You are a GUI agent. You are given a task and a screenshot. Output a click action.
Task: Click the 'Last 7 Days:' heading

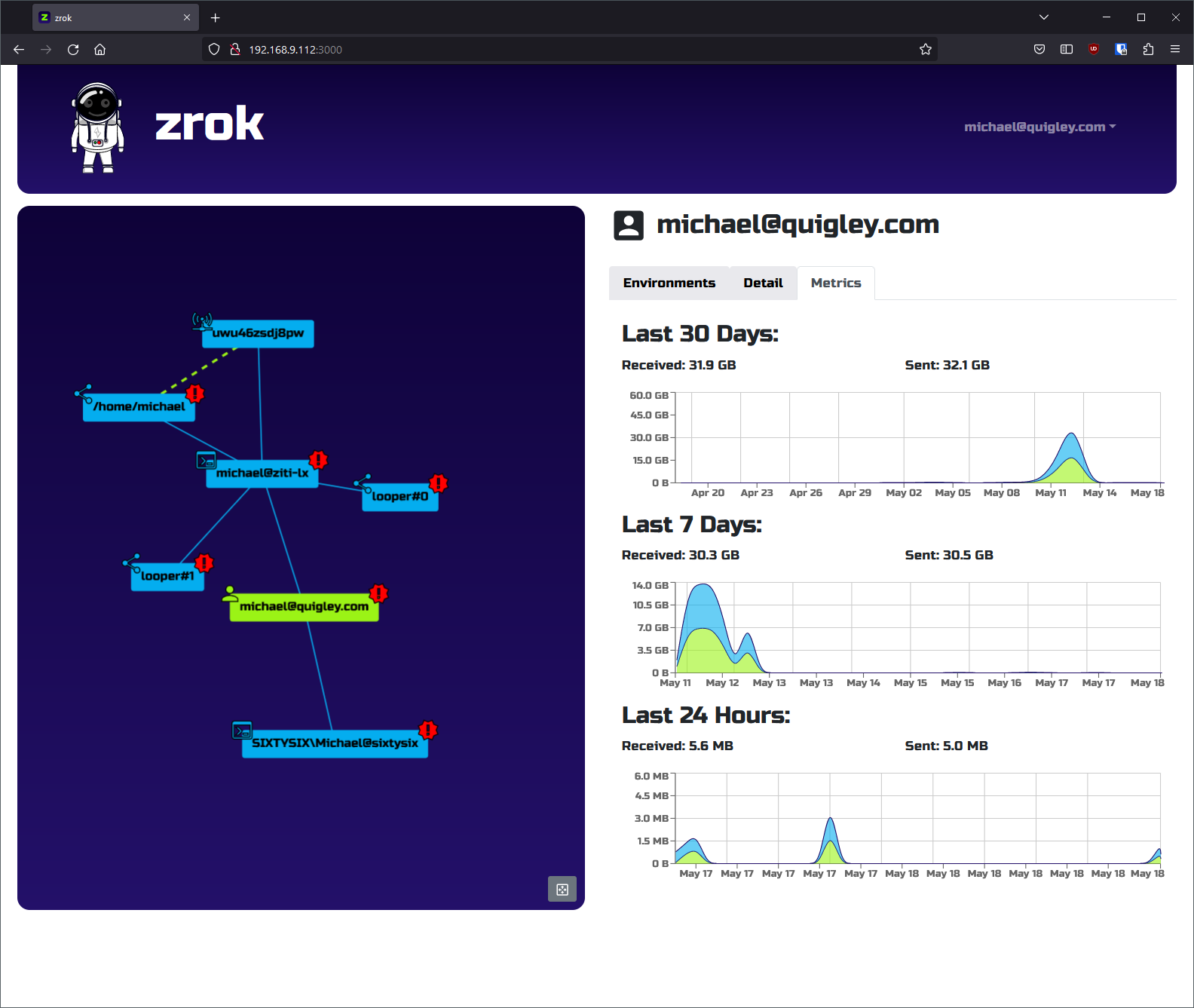tap(691, 525)
